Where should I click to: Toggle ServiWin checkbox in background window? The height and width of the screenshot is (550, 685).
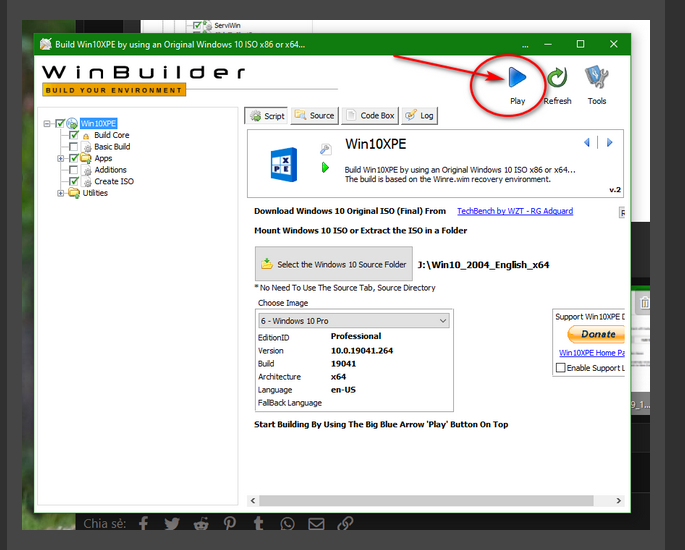click(x=197, y=25)
